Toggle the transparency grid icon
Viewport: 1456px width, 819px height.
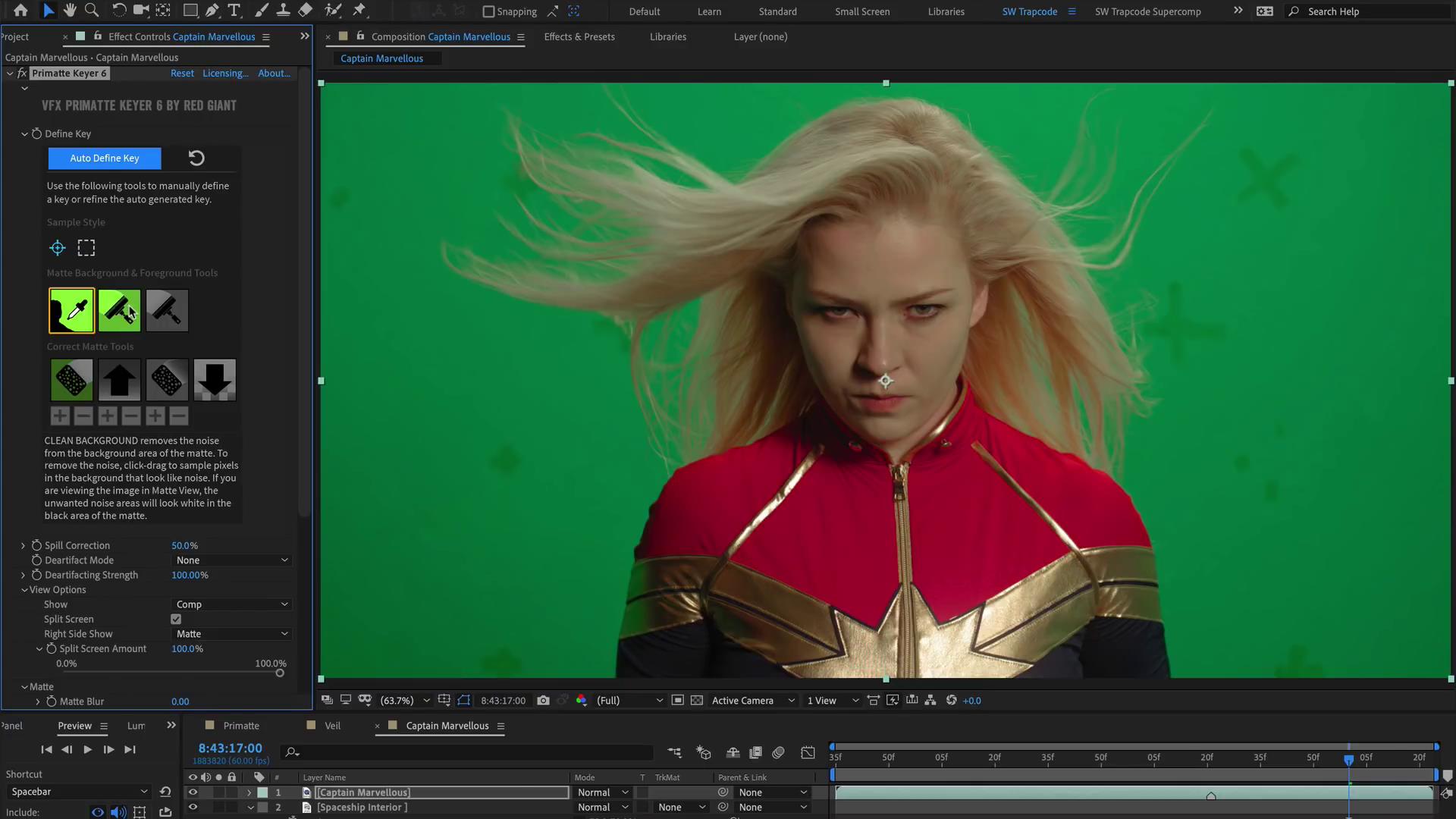697,701
